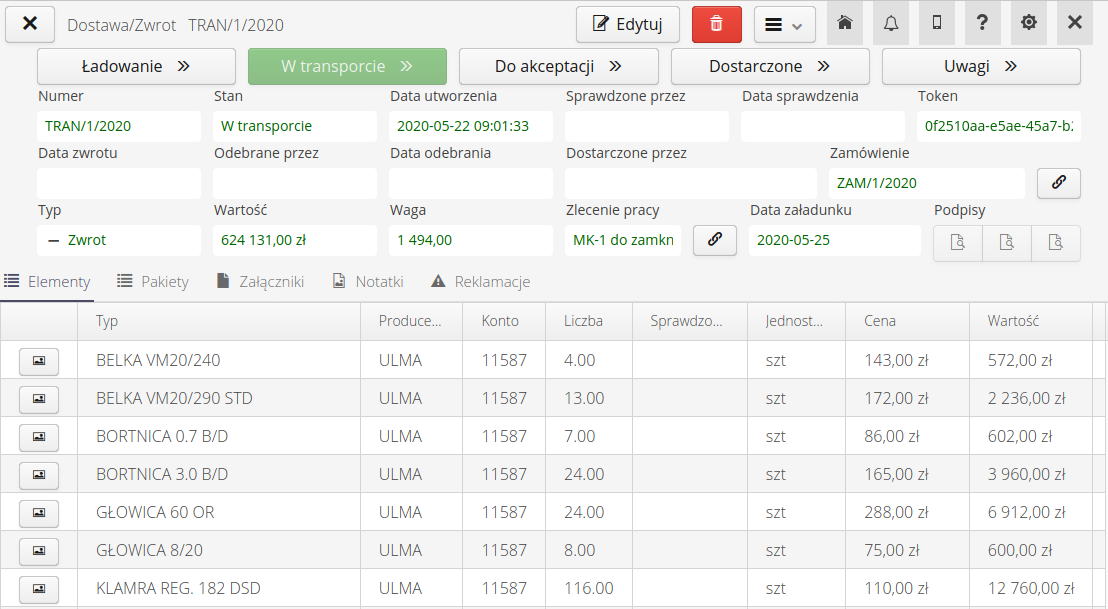This screenshot has width=1108, height=609.
Task: Click the red trash delete icon
Action: 717,24
